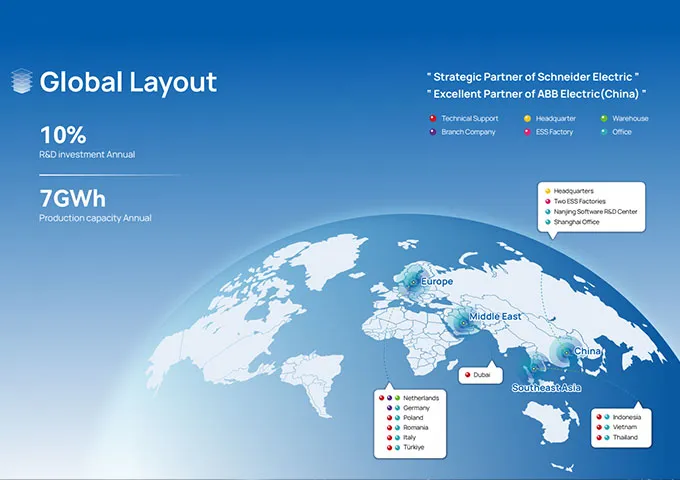
Task: Click the Branch Company legend label
Action: pyautogui.click(x=468, y=132)
